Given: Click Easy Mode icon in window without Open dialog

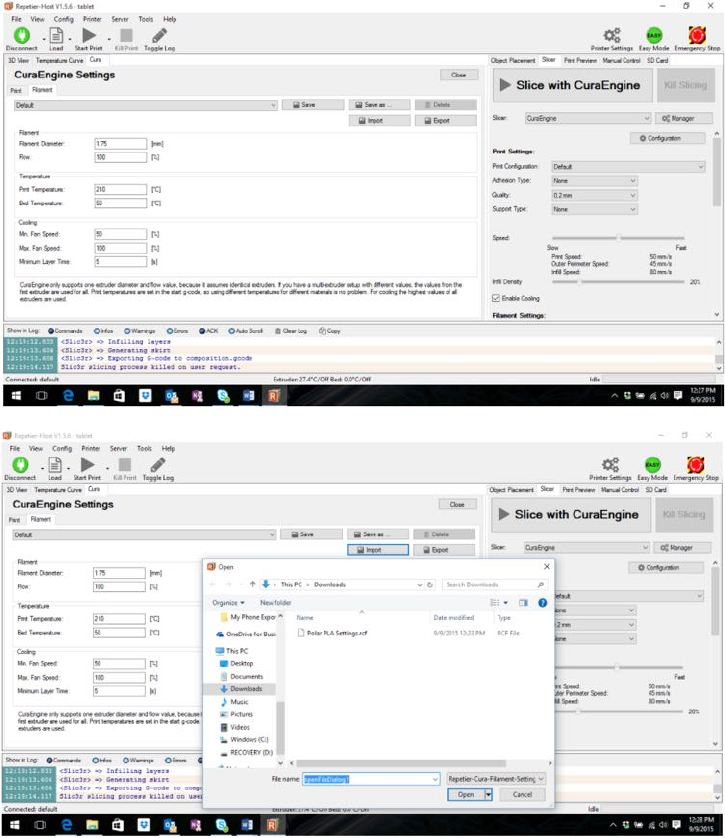Looking at the screenshot, I should pos(654,36).
